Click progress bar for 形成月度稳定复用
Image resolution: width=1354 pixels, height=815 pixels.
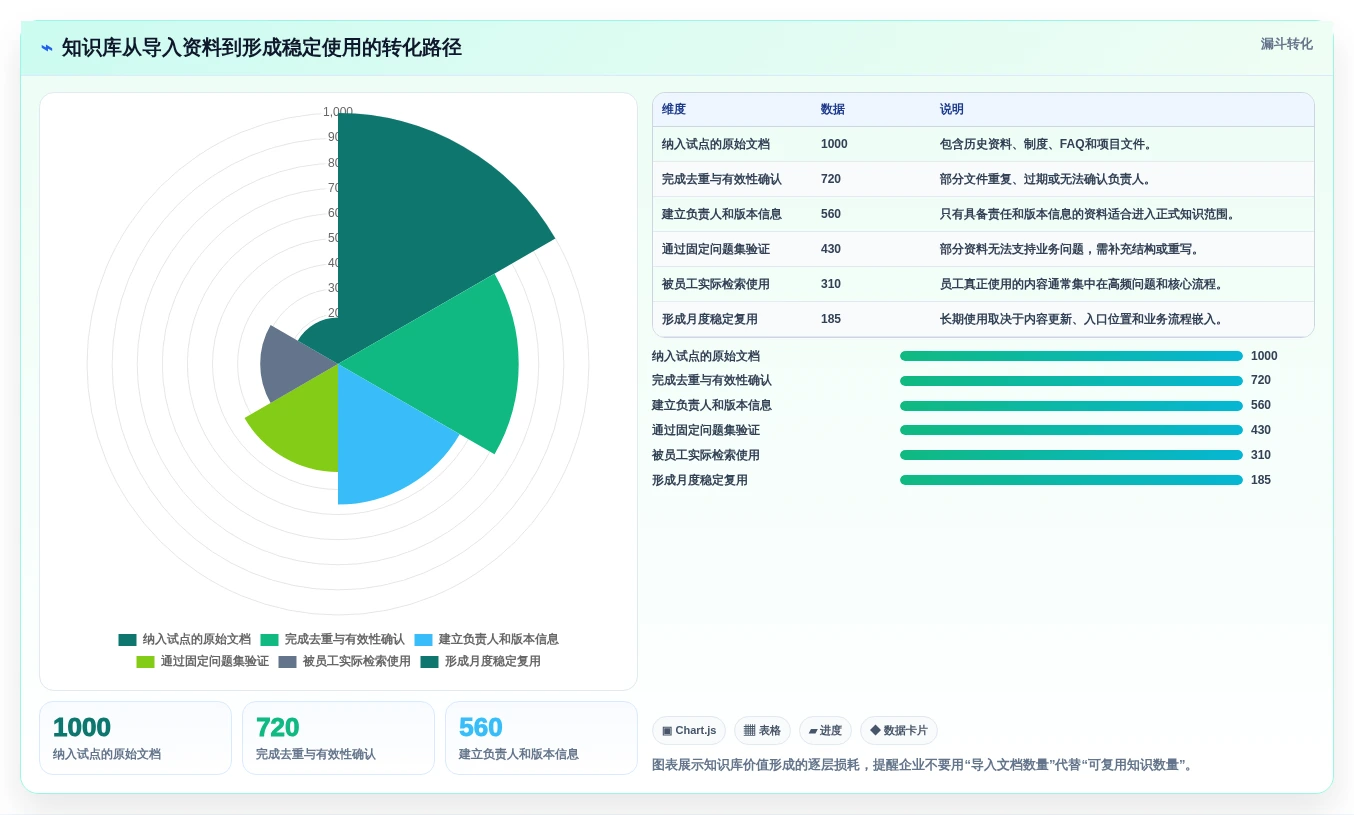pyautogui.click(x=1071, y=480)
